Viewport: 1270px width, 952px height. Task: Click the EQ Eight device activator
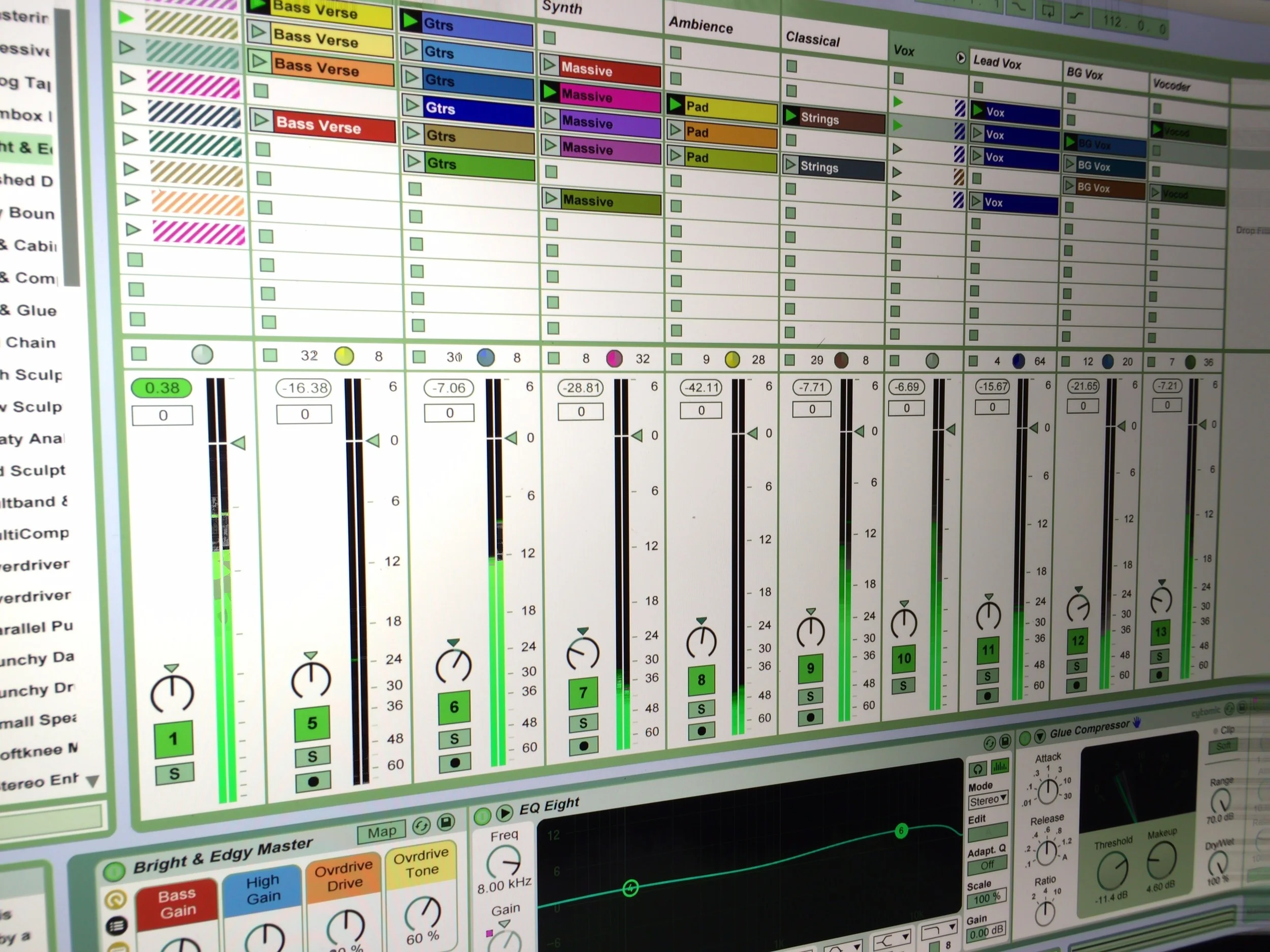[482, 815]
